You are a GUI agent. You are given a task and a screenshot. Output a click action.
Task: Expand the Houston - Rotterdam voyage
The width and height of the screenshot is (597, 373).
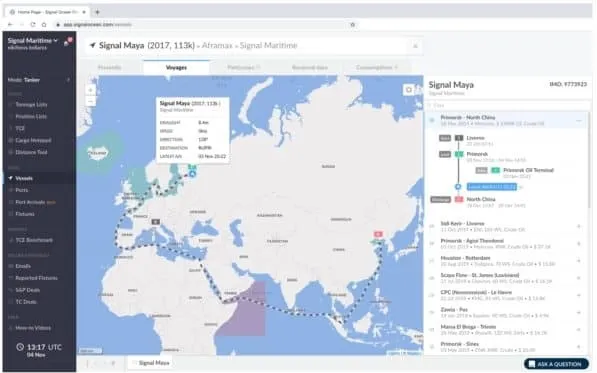coord(579,261)
